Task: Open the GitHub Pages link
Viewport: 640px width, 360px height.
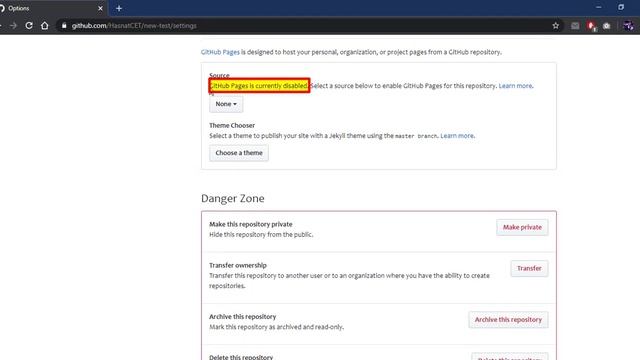Action: (x=220, y=52)
